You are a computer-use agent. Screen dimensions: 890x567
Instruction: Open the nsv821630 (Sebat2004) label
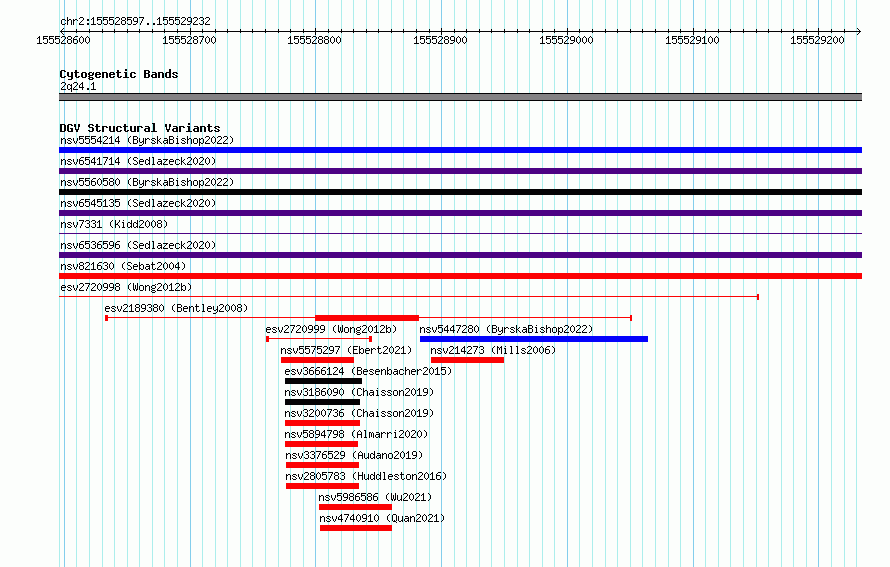tap(123, 266)
